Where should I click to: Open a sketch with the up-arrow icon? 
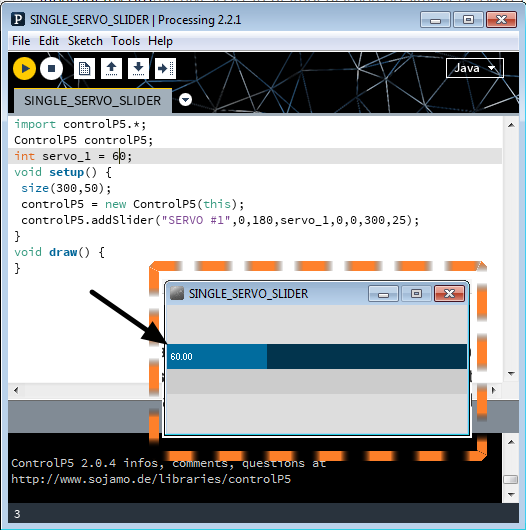coord(111,69)
